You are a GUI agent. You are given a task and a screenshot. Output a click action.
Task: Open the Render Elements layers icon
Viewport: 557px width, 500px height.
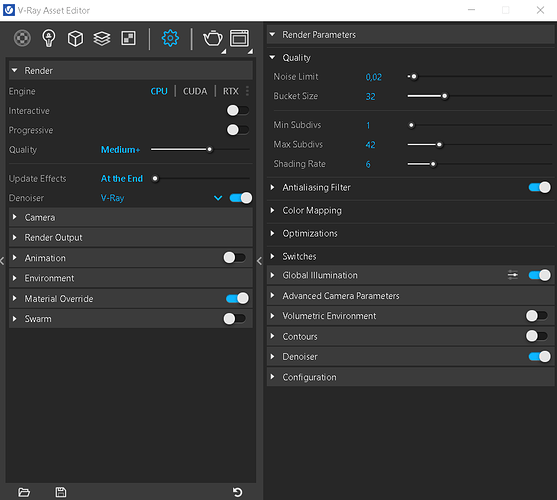102,38
